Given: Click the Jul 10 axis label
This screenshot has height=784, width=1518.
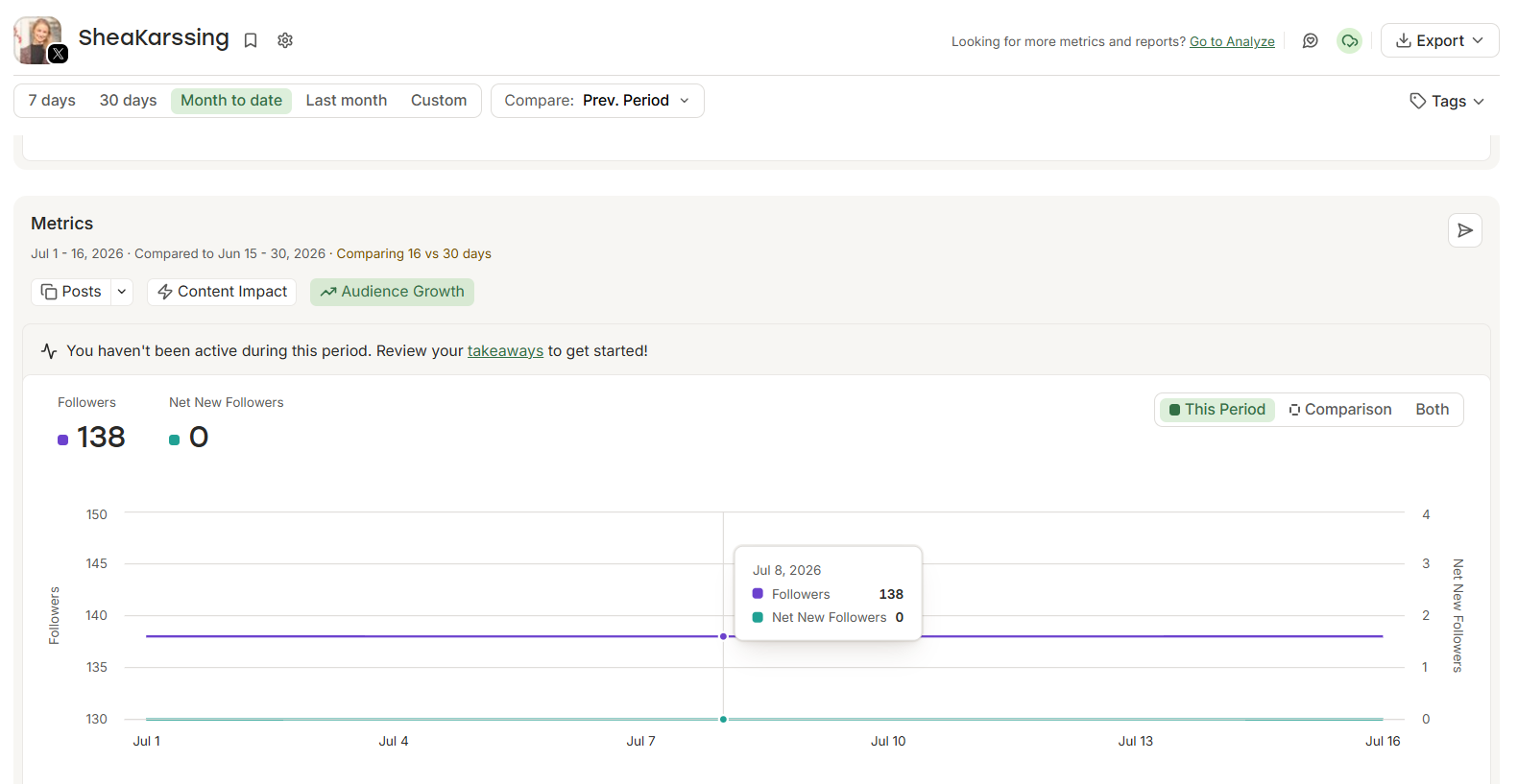Looking at the screenshot, I should [888, 741].
